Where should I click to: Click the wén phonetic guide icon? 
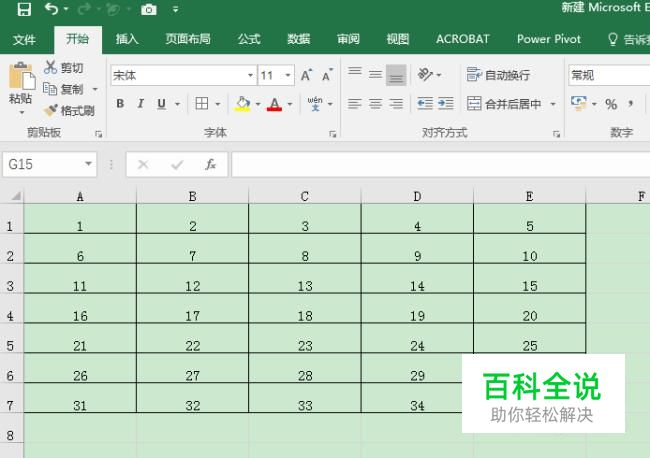click(315, 104)
